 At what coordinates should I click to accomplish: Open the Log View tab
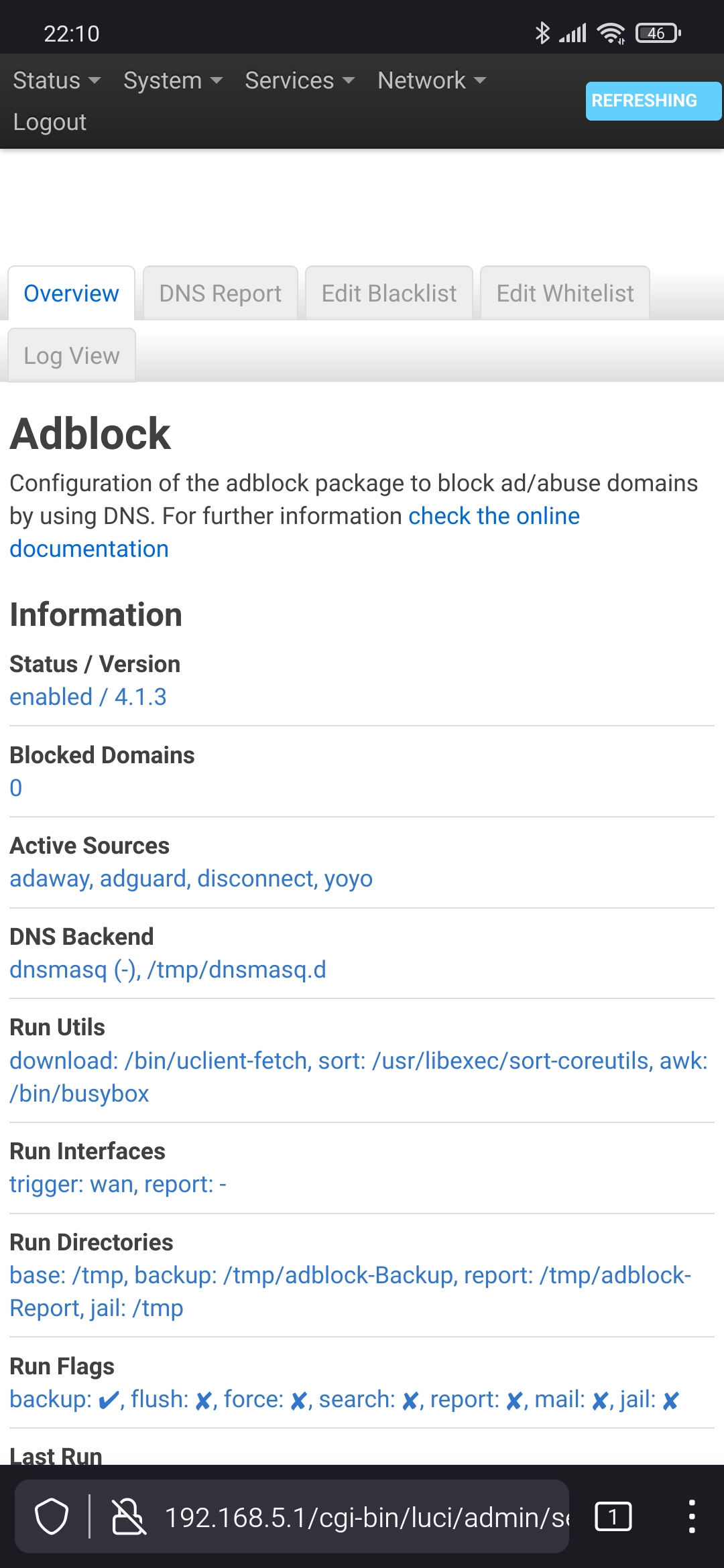(x=72, y=355)
